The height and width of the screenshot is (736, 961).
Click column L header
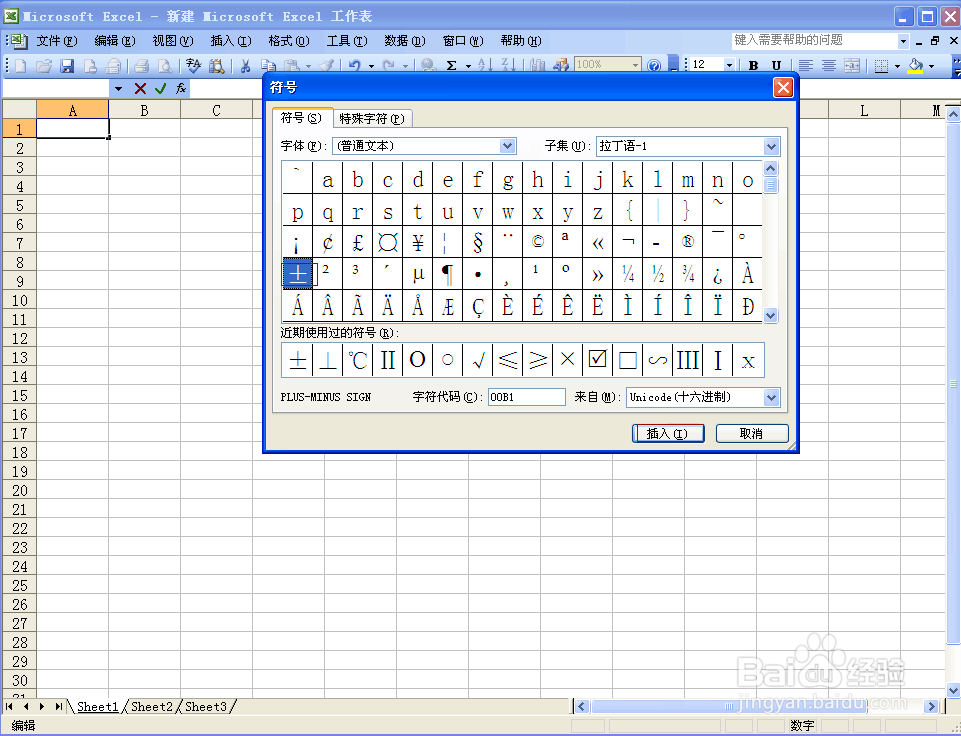pos(864,110)
